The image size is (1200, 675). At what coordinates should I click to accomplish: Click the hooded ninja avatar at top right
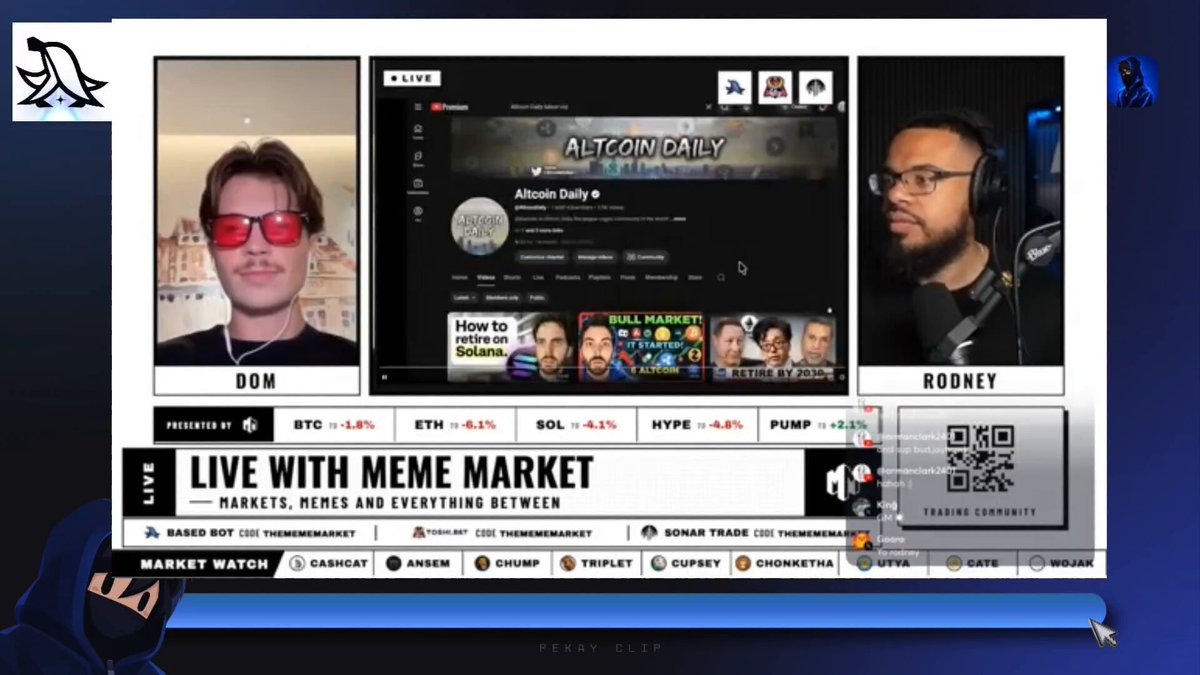pos(1133,81)
